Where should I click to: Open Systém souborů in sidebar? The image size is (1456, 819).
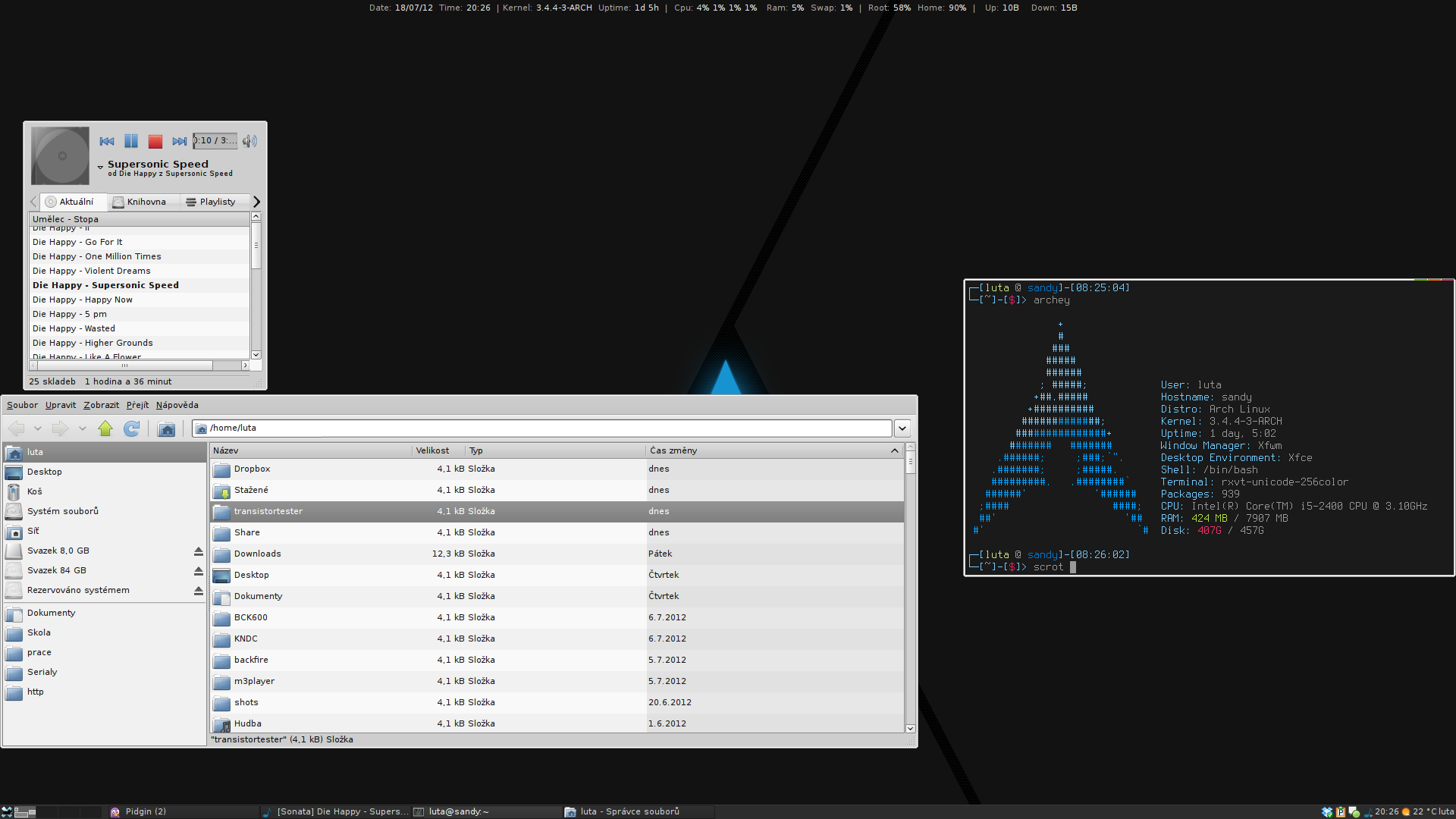point(105,511)
